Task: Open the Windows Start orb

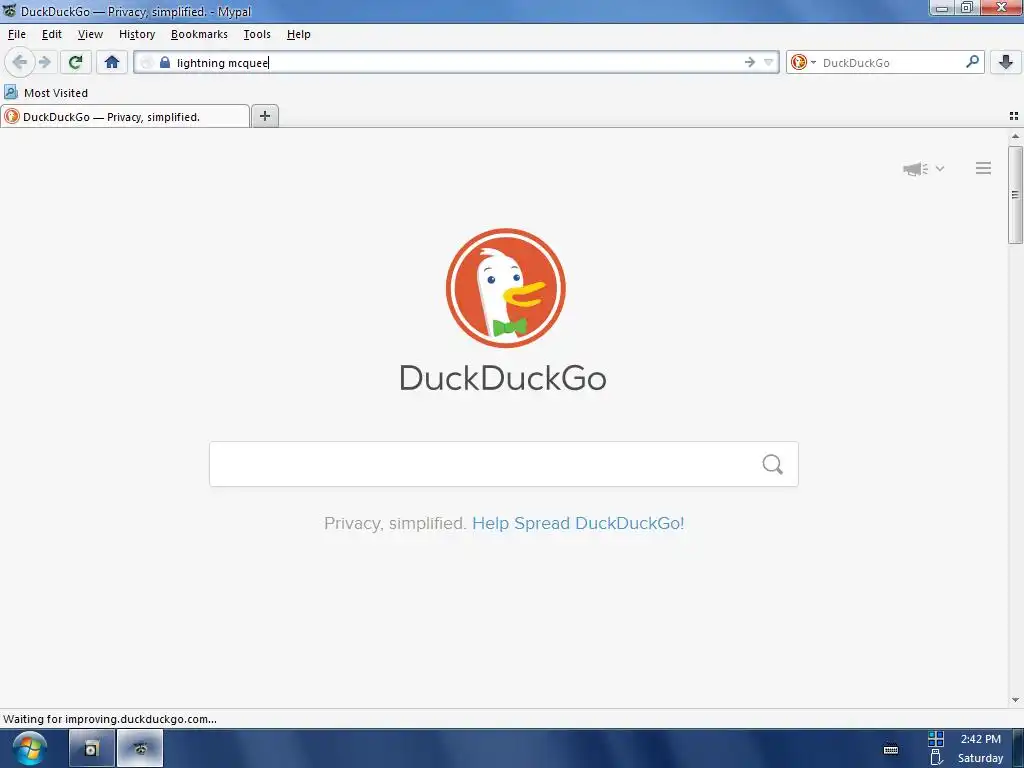Action: click(29, 748)
